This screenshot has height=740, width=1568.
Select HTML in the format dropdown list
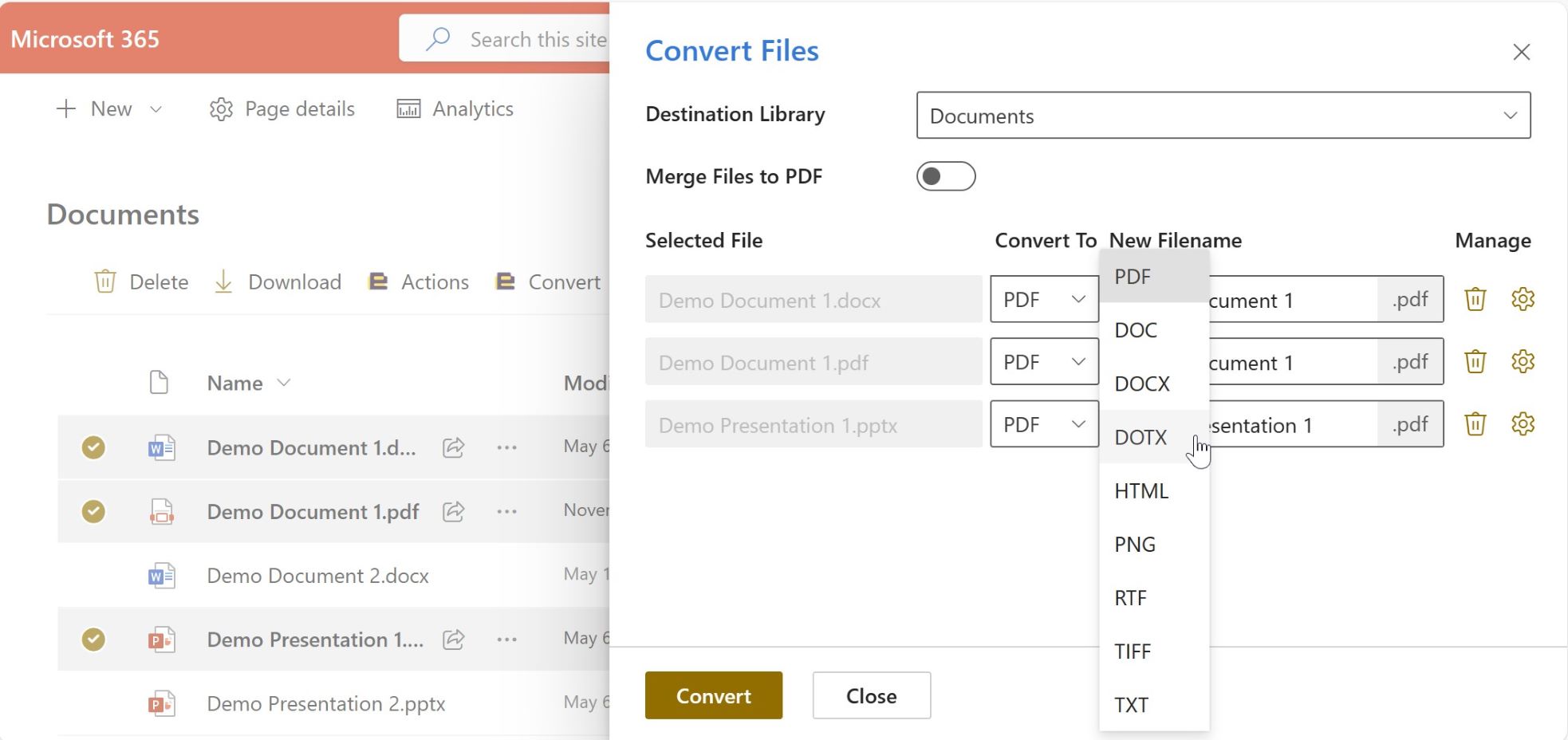1141,491
